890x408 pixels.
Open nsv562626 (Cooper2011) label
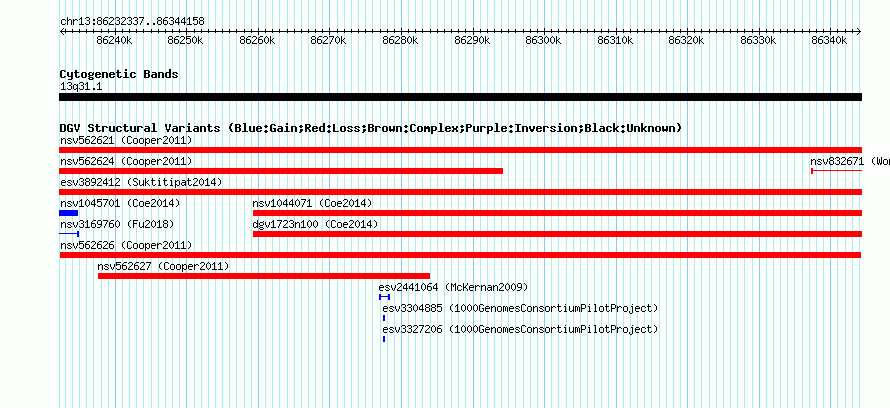(x=126, y=245)
